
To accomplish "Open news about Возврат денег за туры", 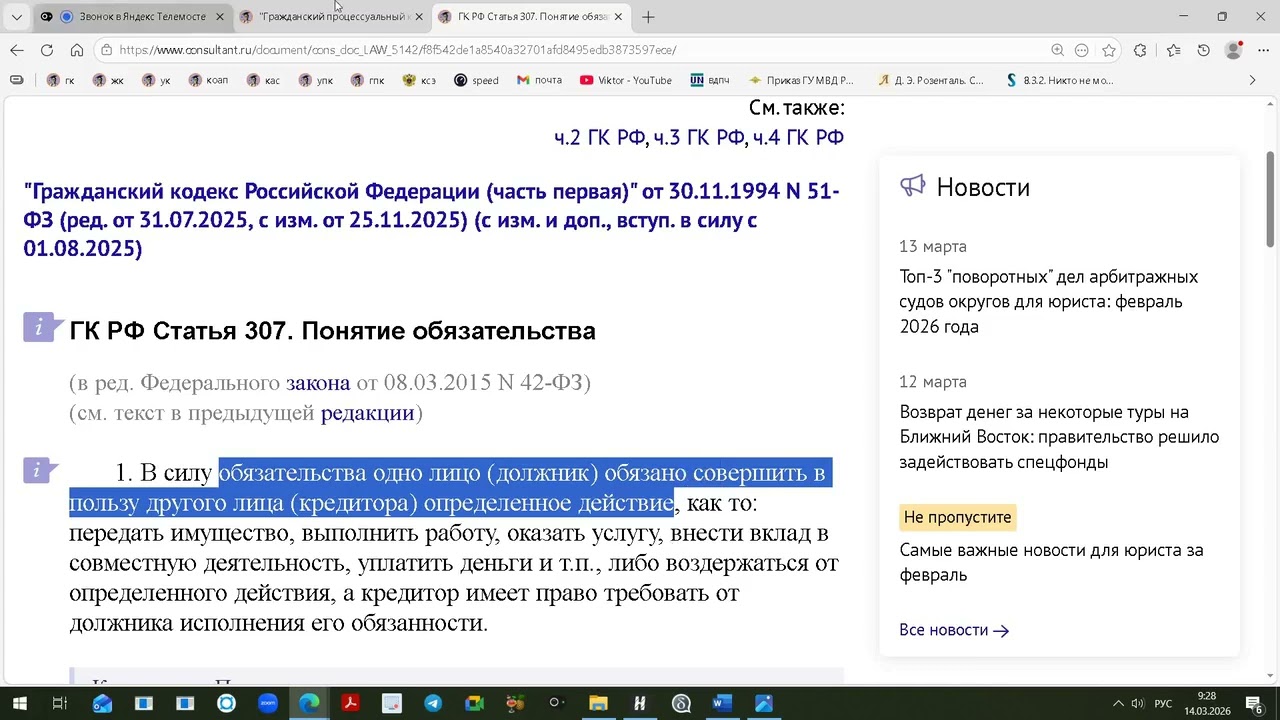I will [x=1059, y=437].
